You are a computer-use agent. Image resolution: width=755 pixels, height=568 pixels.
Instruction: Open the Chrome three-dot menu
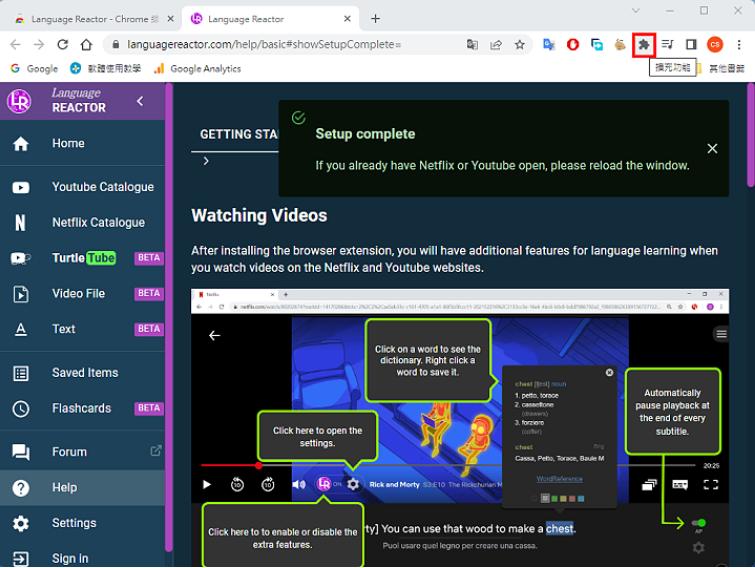(739, 45)
